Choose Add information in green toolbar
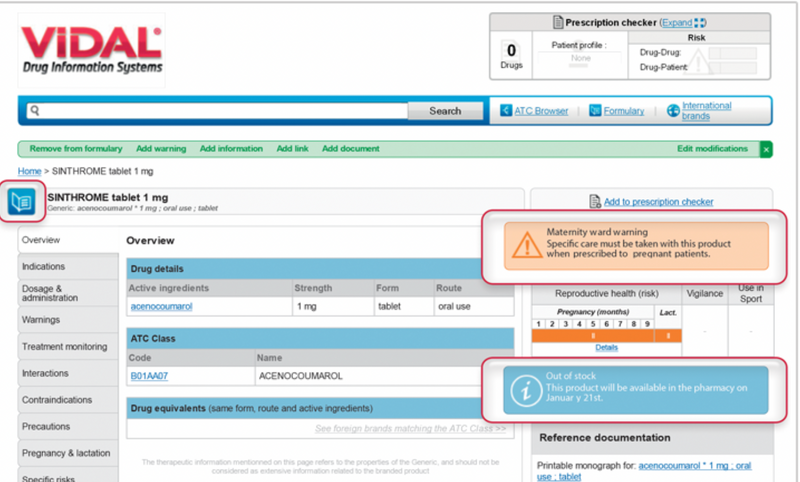Image resolution: width=800 pixels, height=482 pixels. tap(231, 148)
